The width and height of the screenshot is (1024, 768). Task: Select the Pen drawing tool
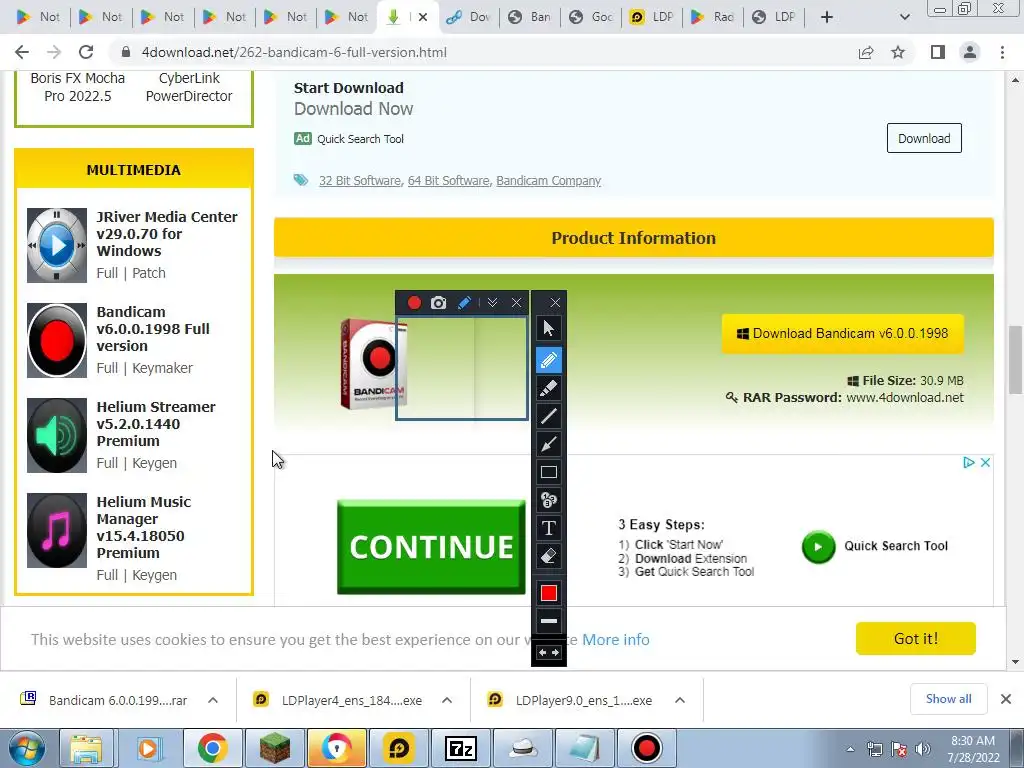click(x=549, y=360)
